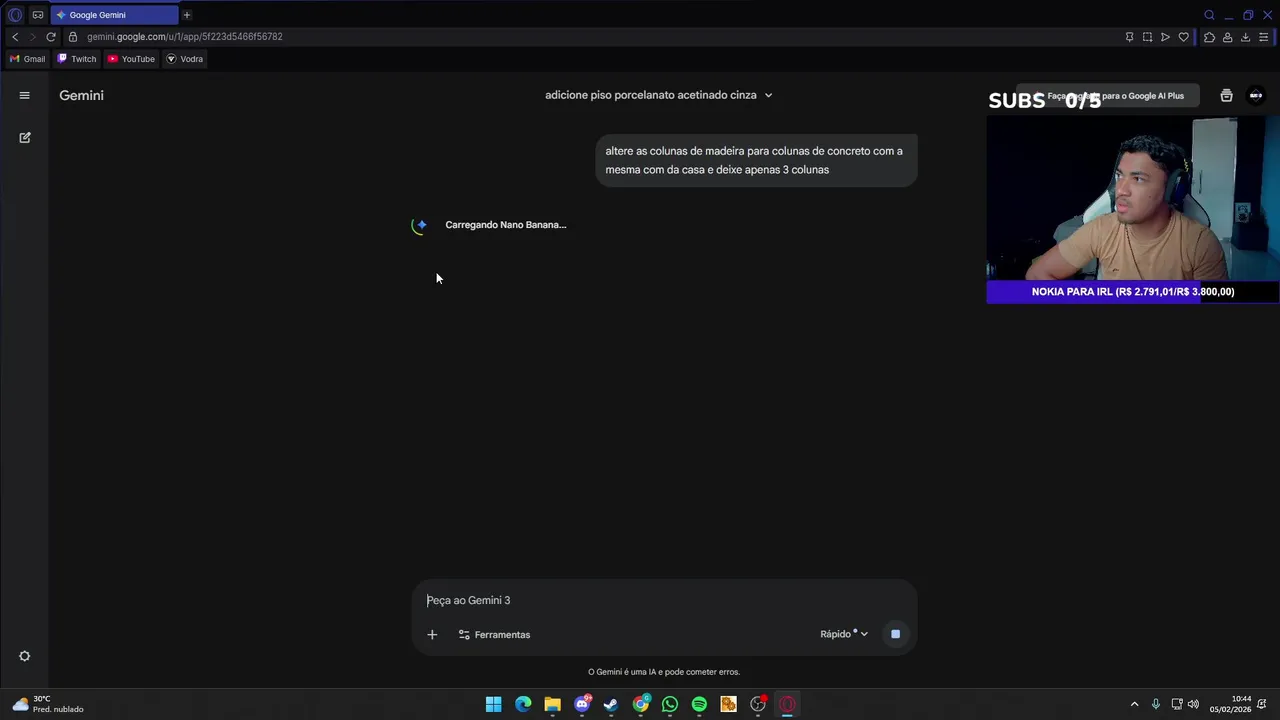The width and height of the screenshot is (1280, 720).
Task: Click the browser tab search magnifier
Action: (1209, 15)
